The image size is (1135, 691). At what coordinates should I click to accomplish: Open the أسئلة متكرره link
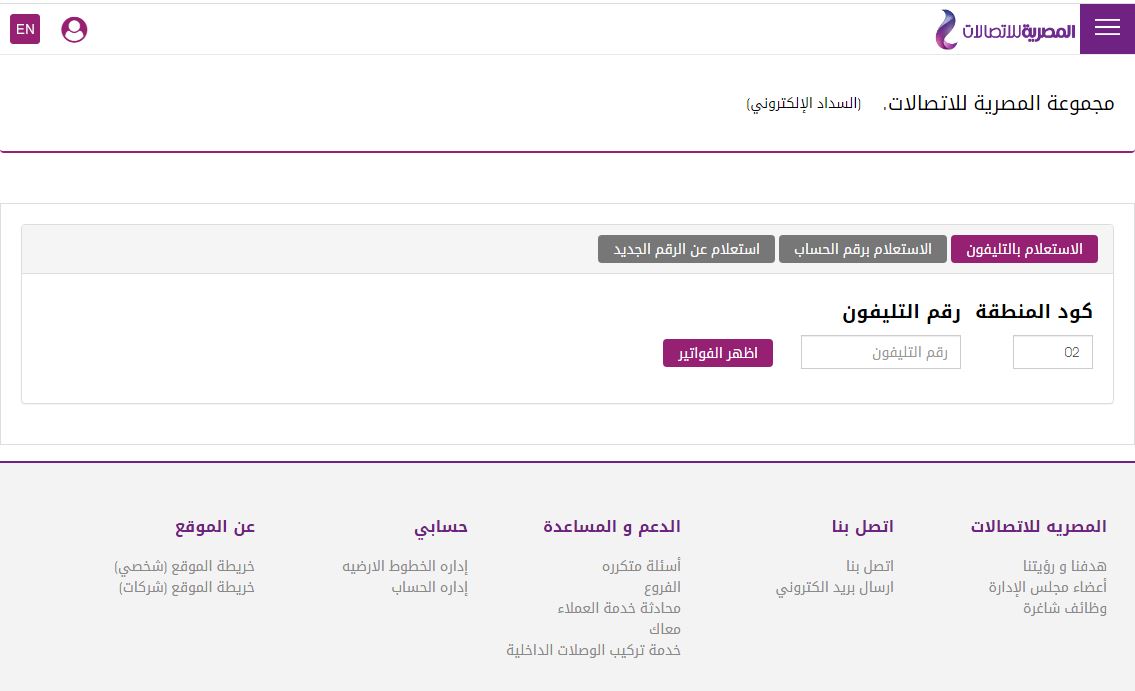641,565
